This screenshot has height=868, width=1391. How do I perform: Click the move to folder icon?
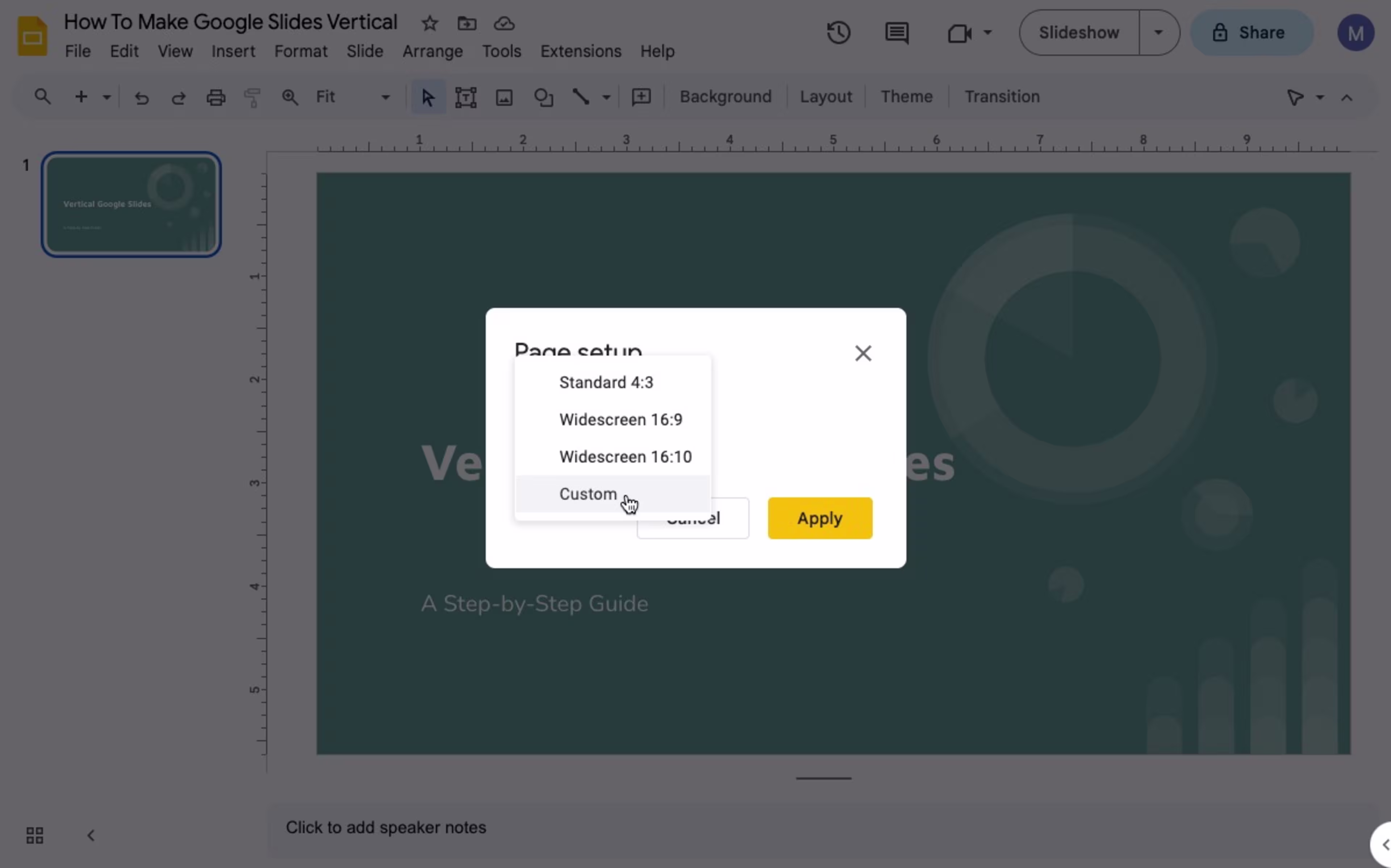pos(467,24)
